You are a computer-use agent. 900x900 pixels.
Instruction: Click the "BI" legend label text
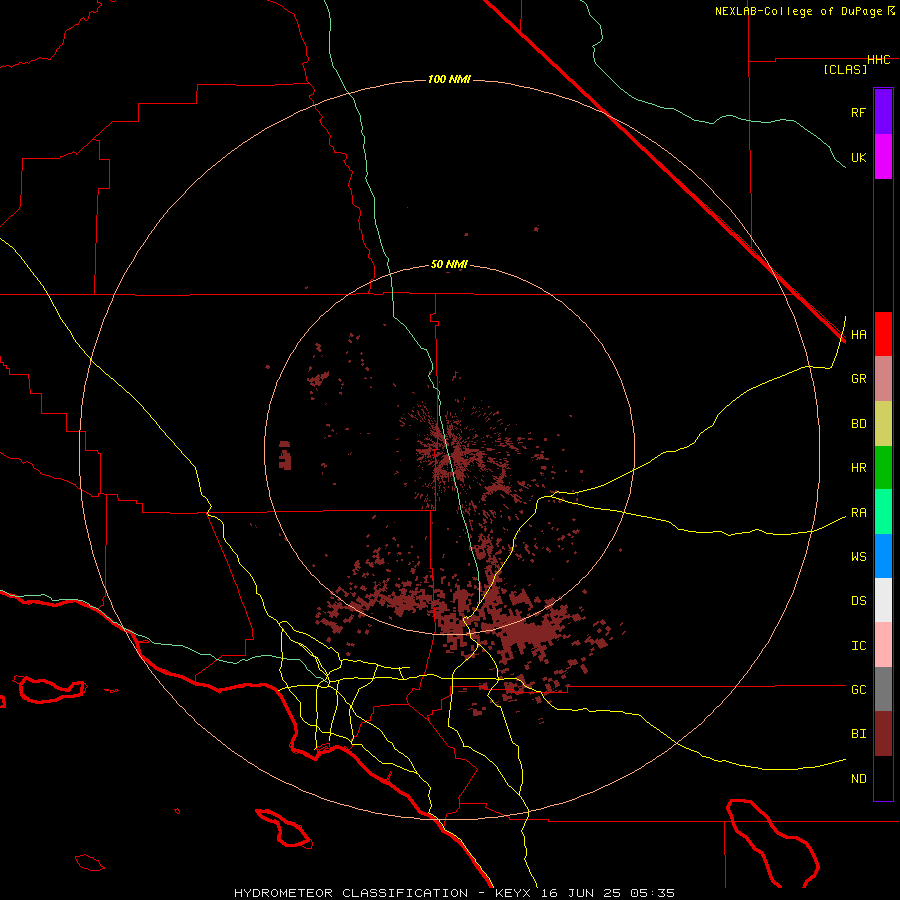tap(858, 734)
